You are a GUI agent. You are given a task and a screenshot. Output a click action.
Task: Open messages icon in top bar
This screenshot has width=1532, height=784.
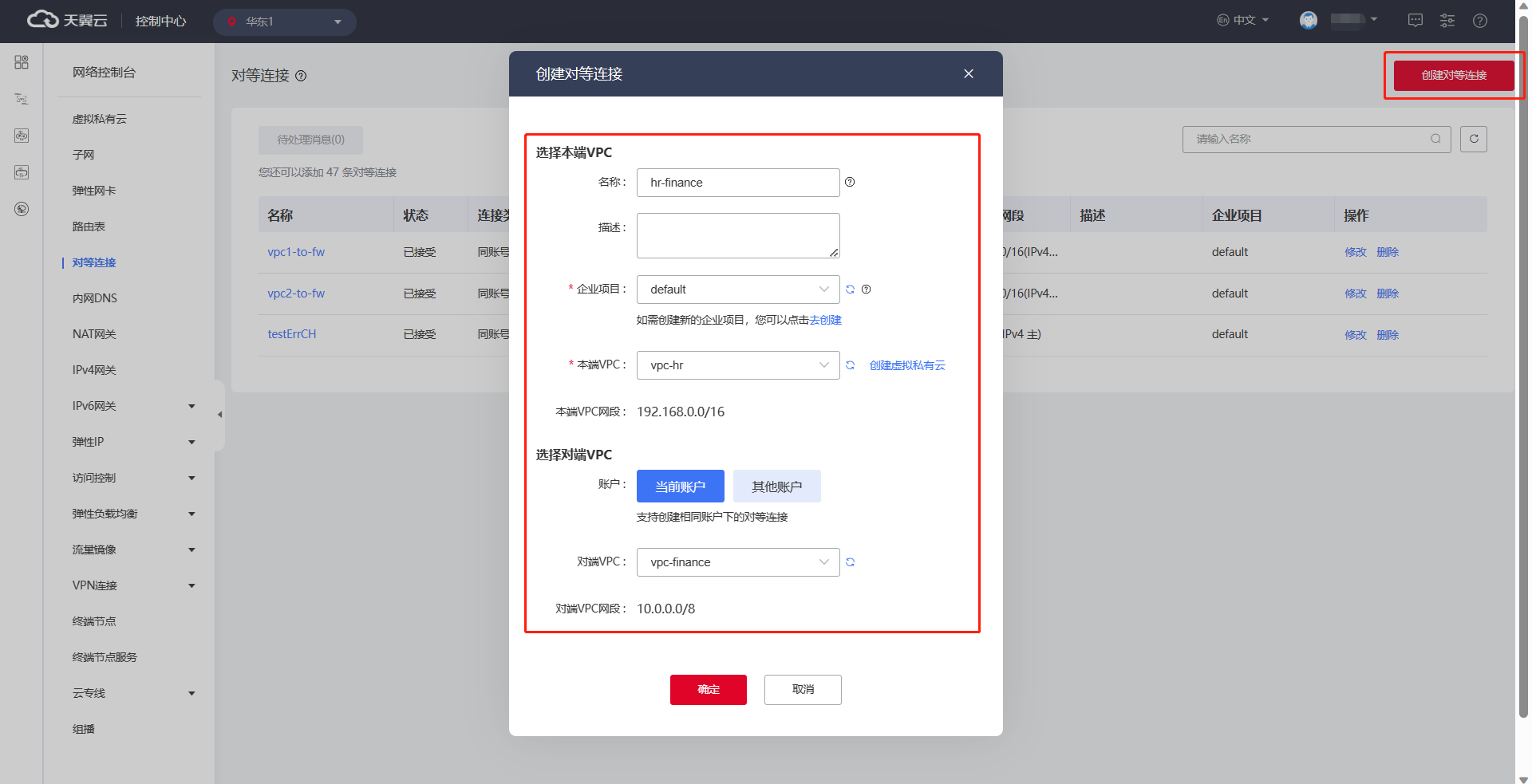tap(1415, 21)
